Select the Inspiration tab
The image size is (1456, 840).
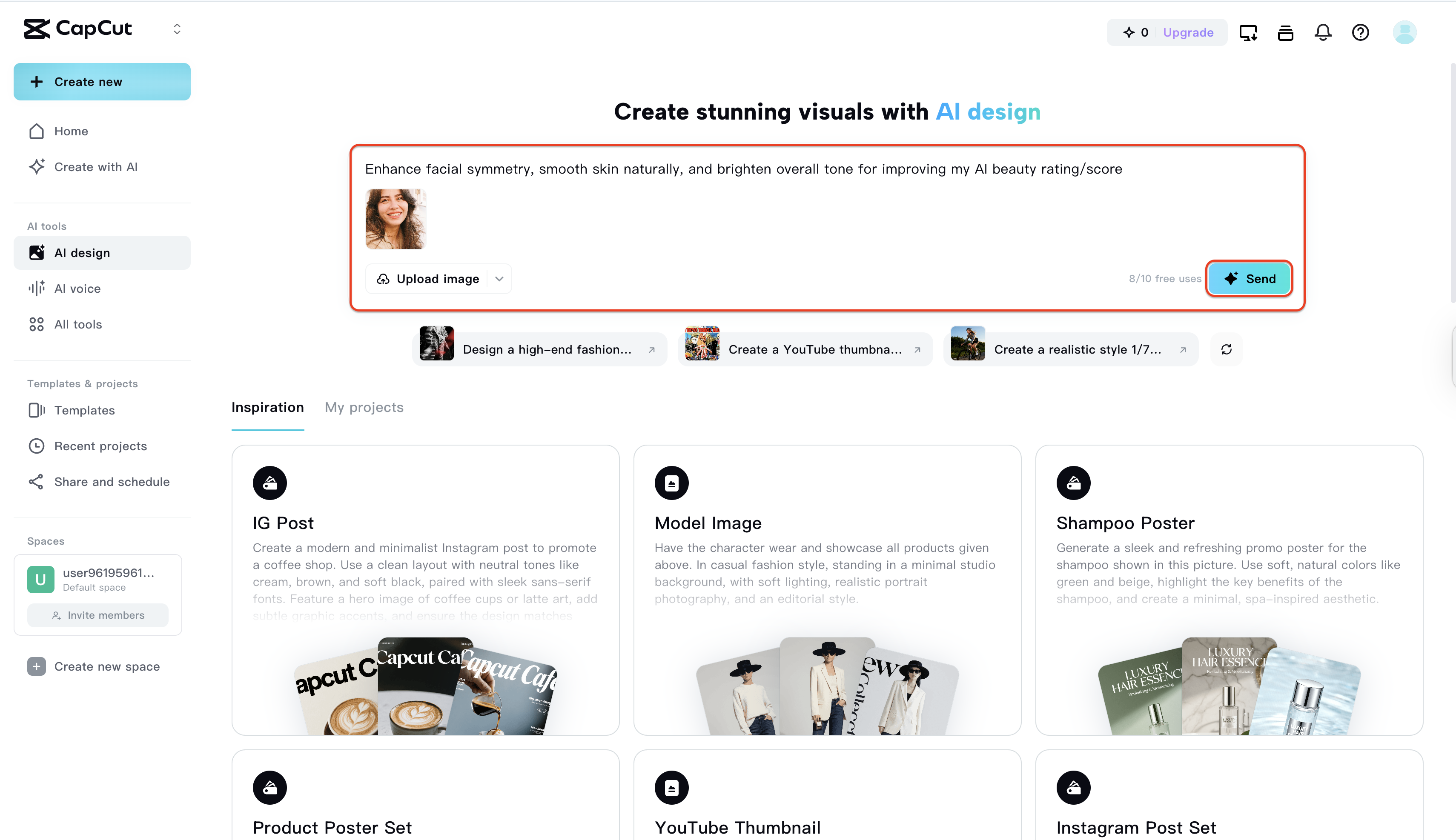pos(267,407)
